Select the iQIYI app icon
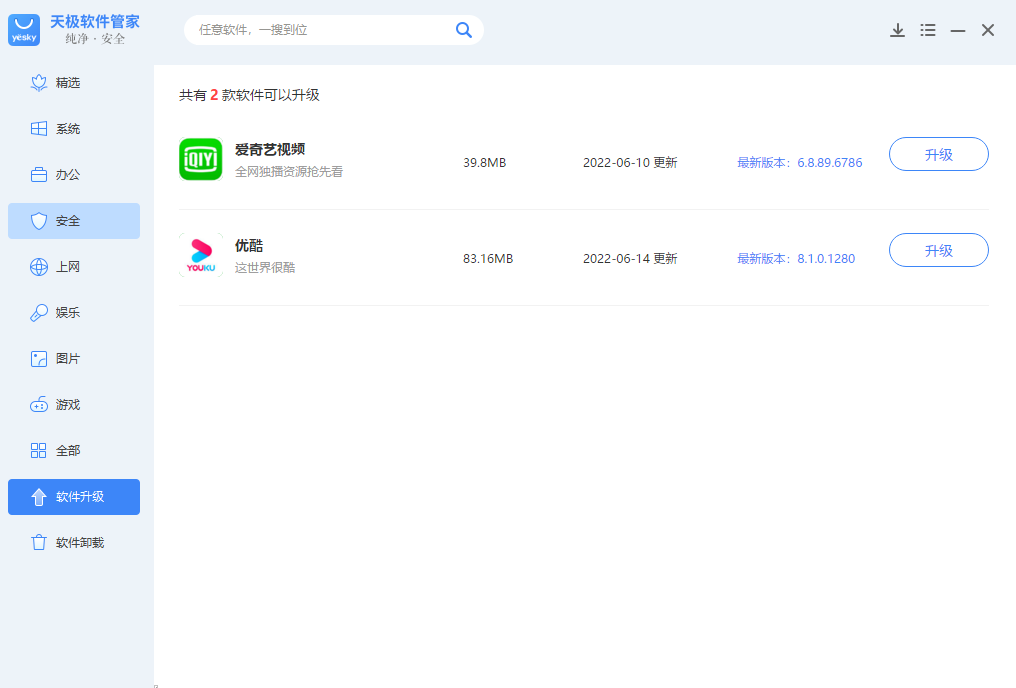 point(201,159)
